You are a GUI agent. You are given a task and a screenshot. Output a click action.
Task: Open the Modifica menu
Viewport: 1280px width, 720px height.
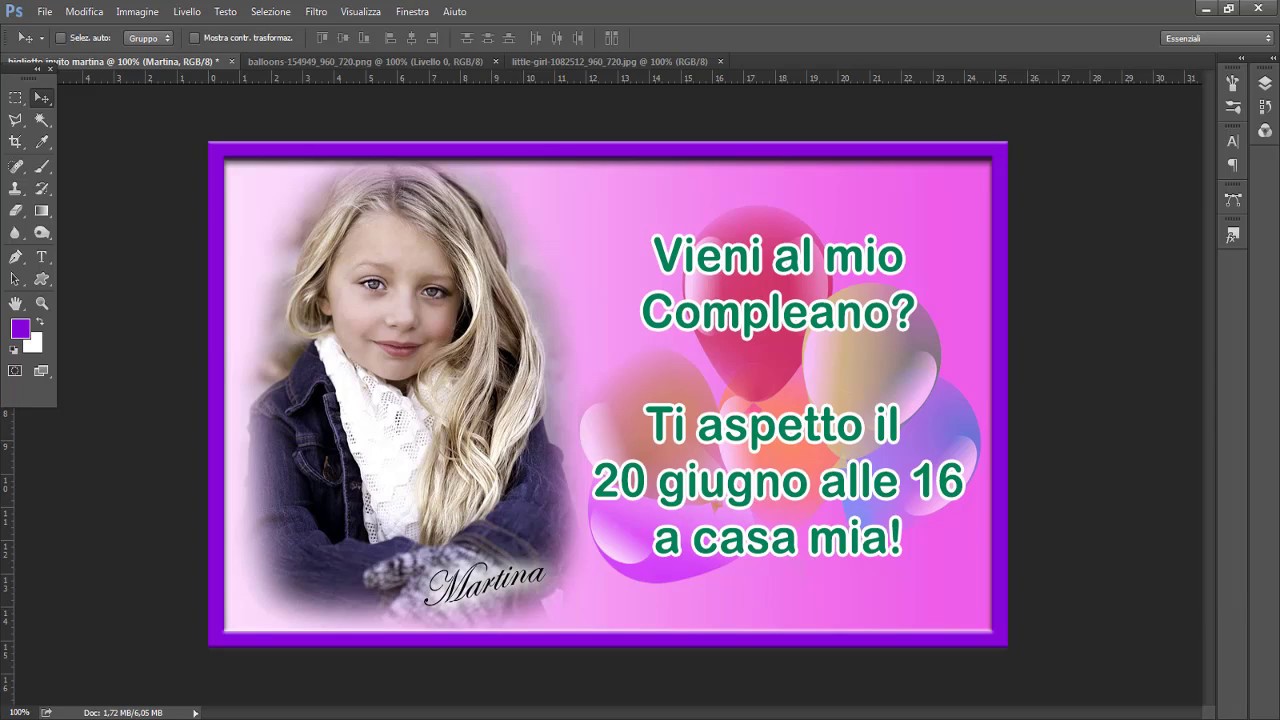coord(84,11)
